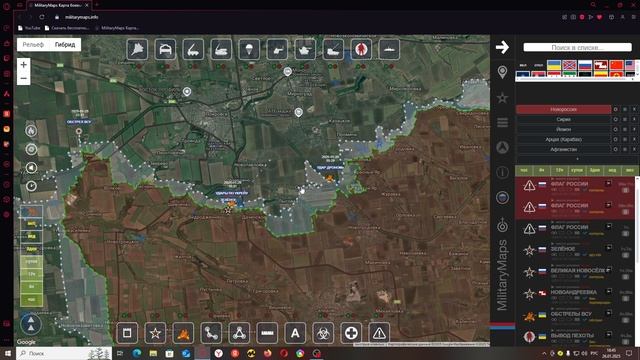Viewport: 640px width, 360px height.
Task: Select the warship icon in top toolbar
Action: coord(389,49)
